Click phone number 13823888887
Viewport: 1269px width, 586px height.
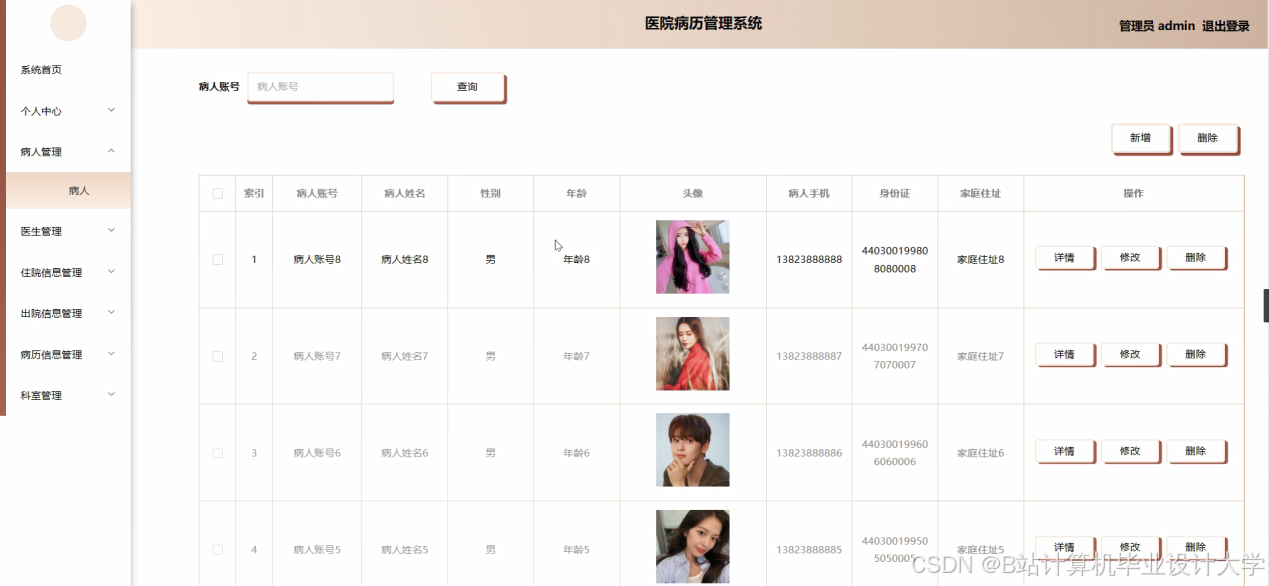point(809,357)
